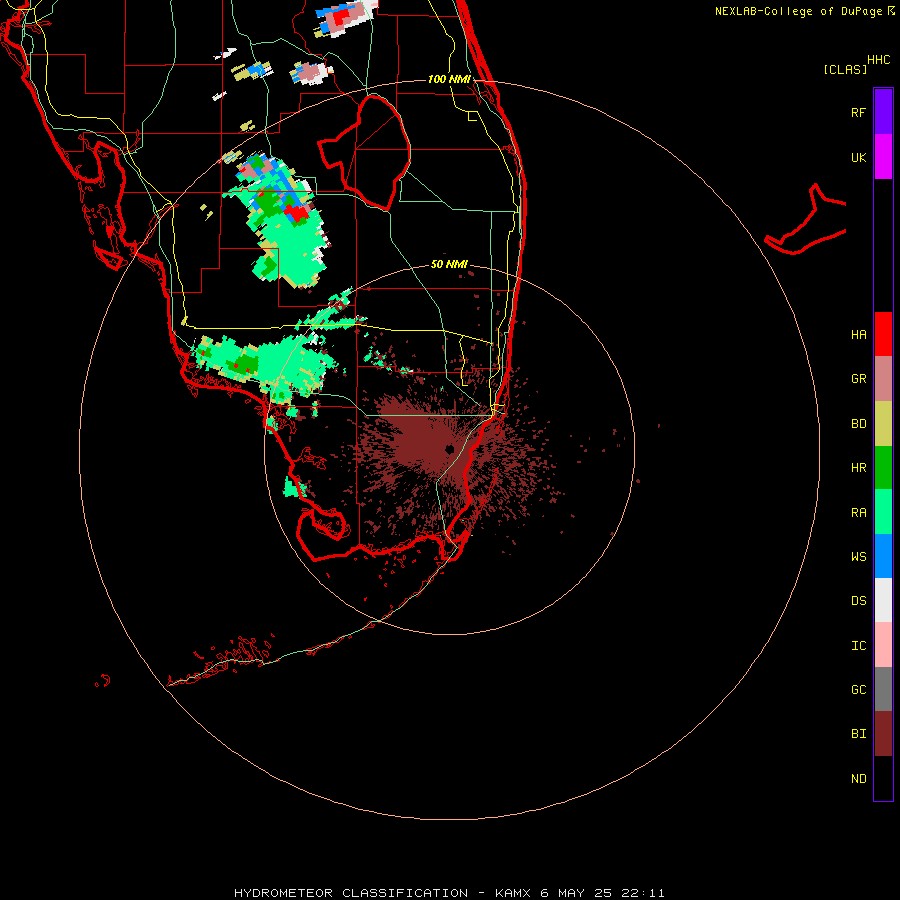
Task: Click the RF purple legend color swatch
Action: [x=883, y=112]
